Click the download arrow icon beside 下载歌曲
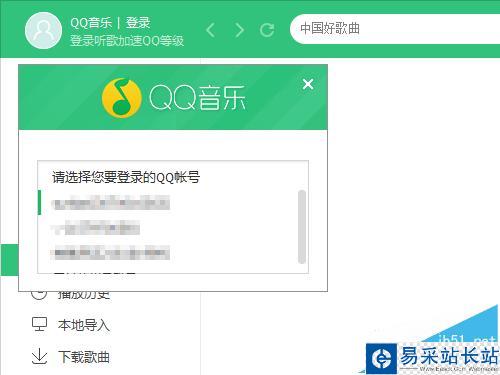500x375 pixels. coord(39,356)
